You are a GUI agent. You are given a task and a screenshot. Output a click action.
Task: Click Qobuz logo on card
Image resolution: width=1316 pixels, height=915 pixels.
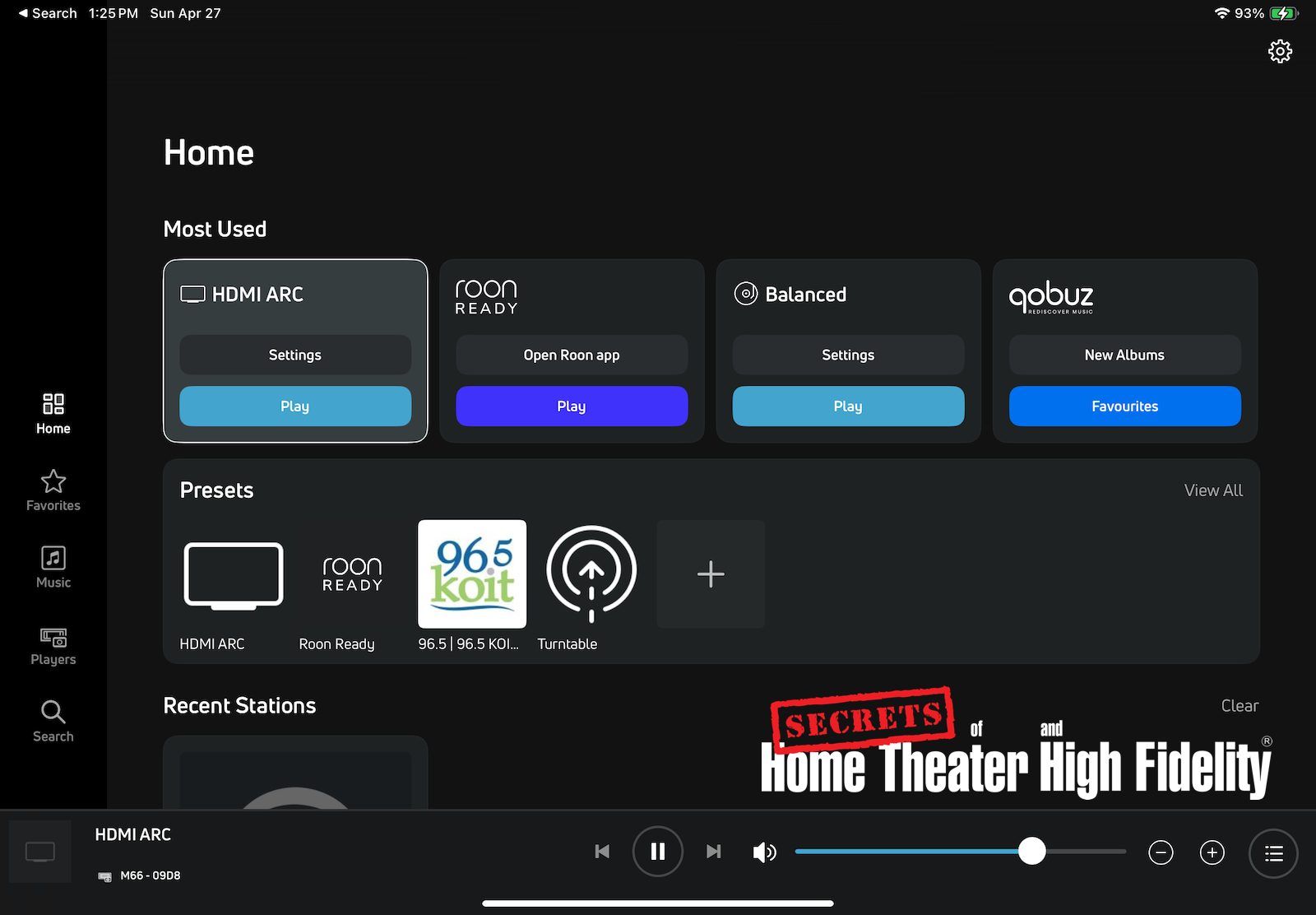(x=1051, y=297)
